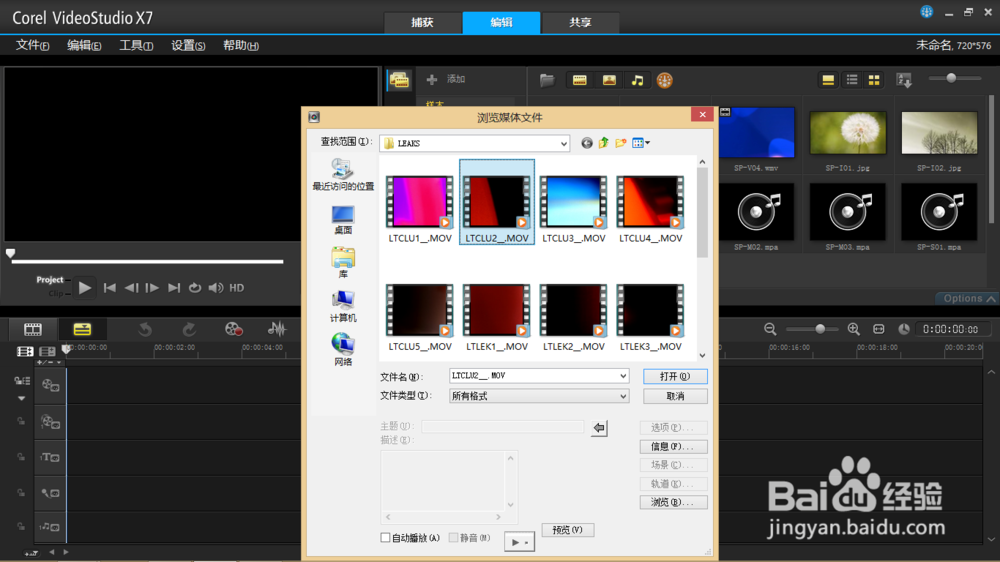Toggle library title display icon

(828, 80)
